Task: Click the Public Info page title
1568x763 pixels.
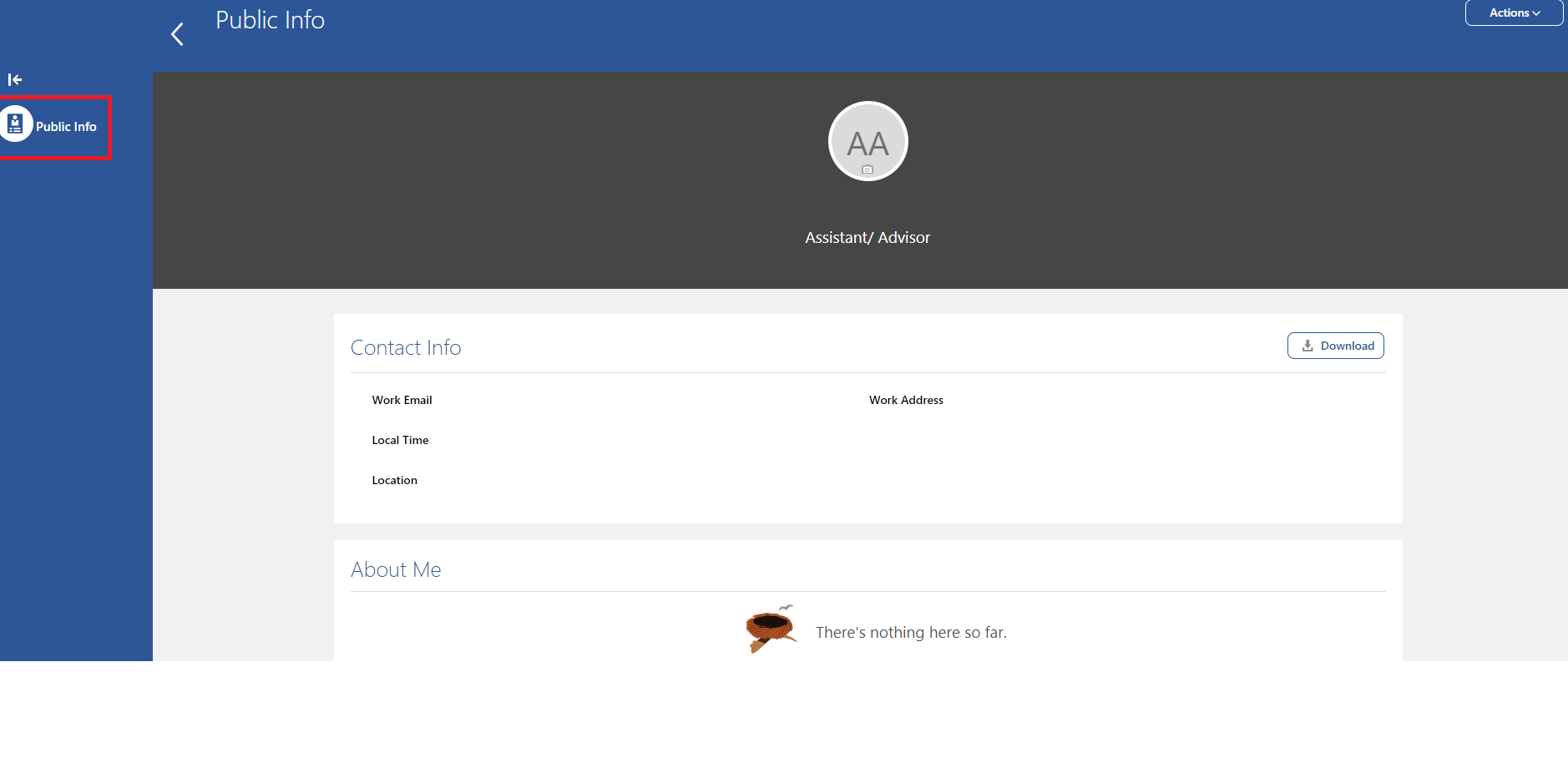Action: (270, 19)
